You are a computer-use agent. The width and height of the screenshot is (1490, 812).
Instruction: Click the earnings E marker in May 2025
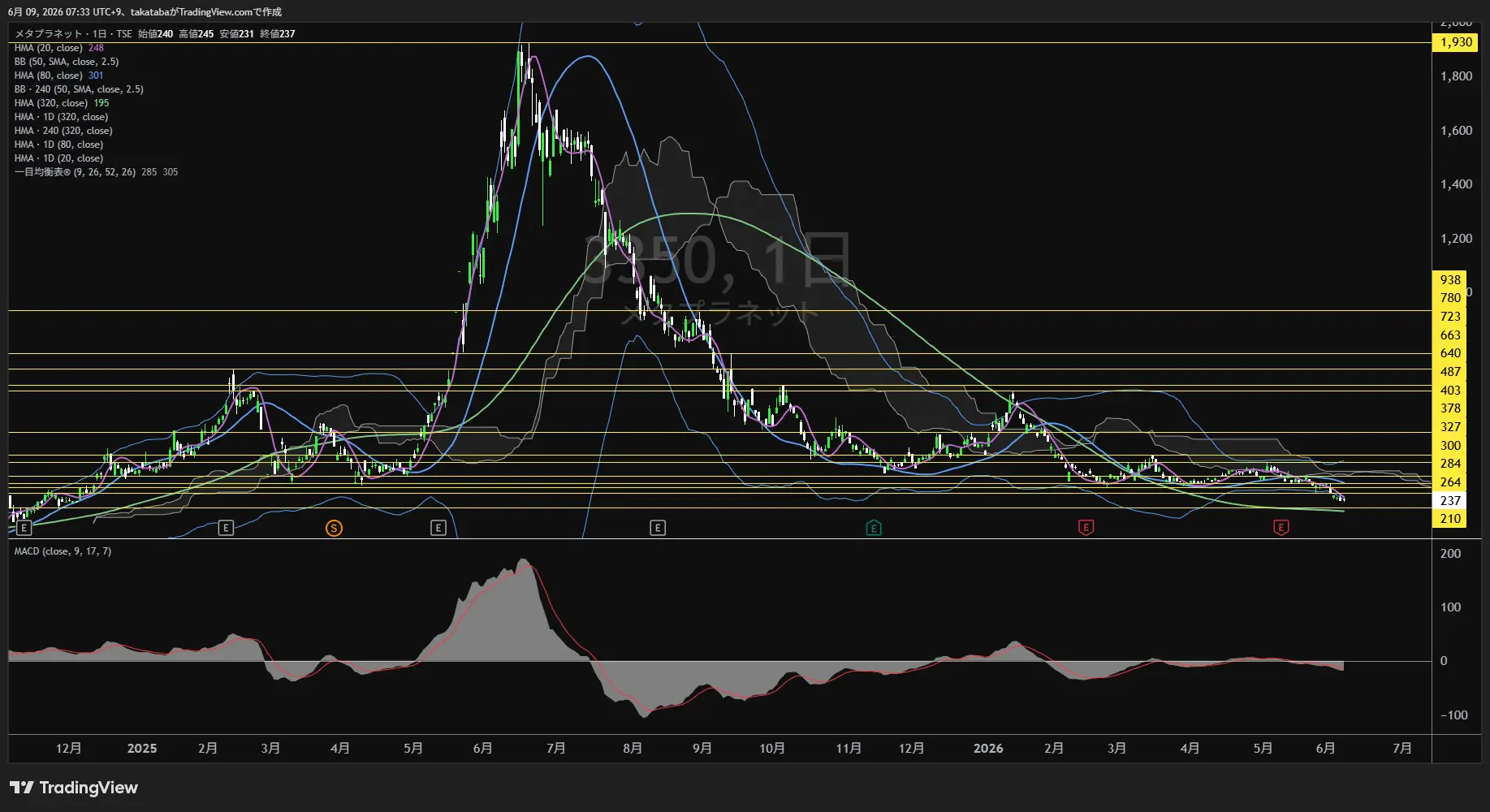[x=438, y=529]
